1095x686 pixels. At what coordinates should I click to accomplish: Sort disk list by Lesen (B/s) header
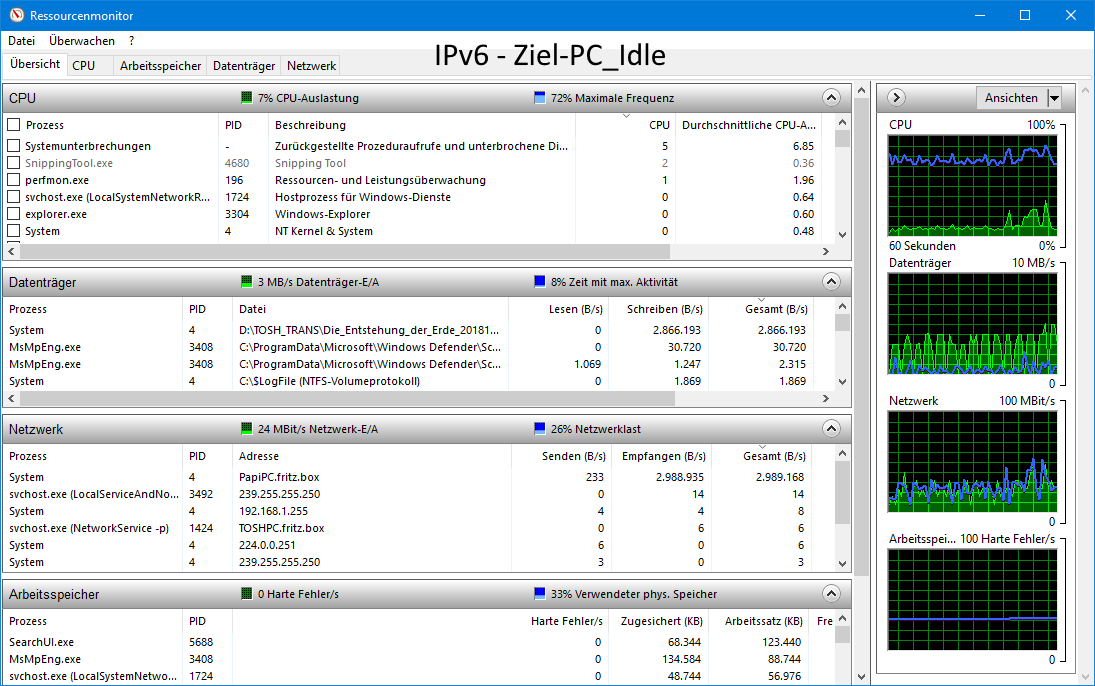click(557, 309)
